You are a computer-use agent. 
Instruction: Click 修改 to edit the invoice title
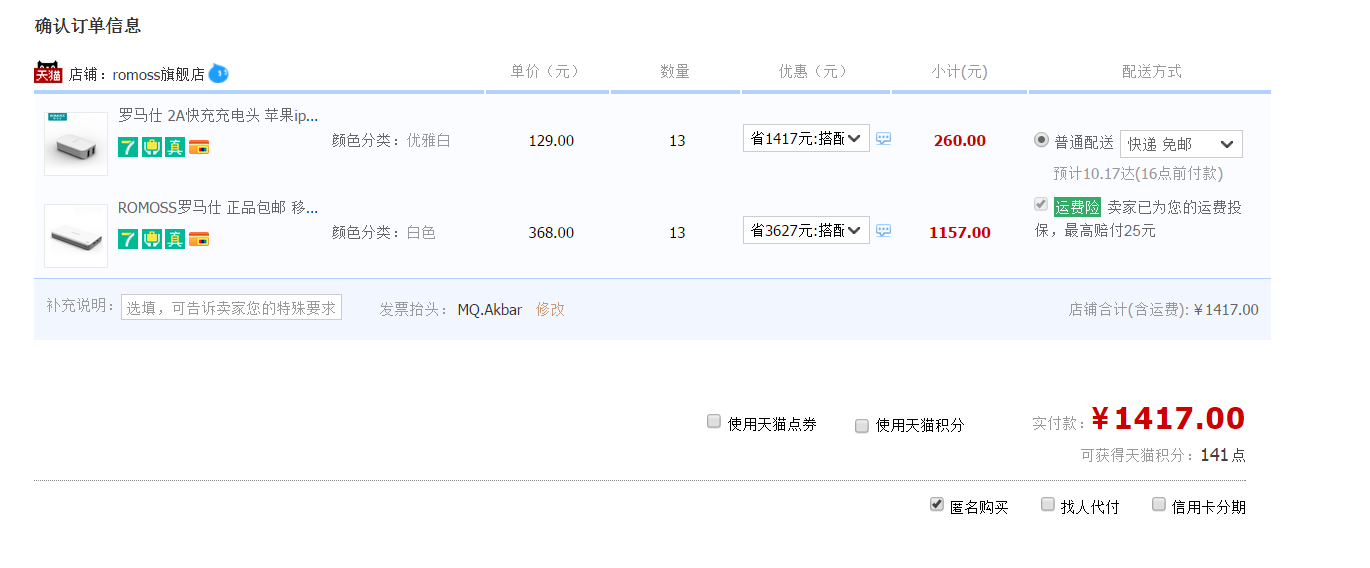point(550,309)
